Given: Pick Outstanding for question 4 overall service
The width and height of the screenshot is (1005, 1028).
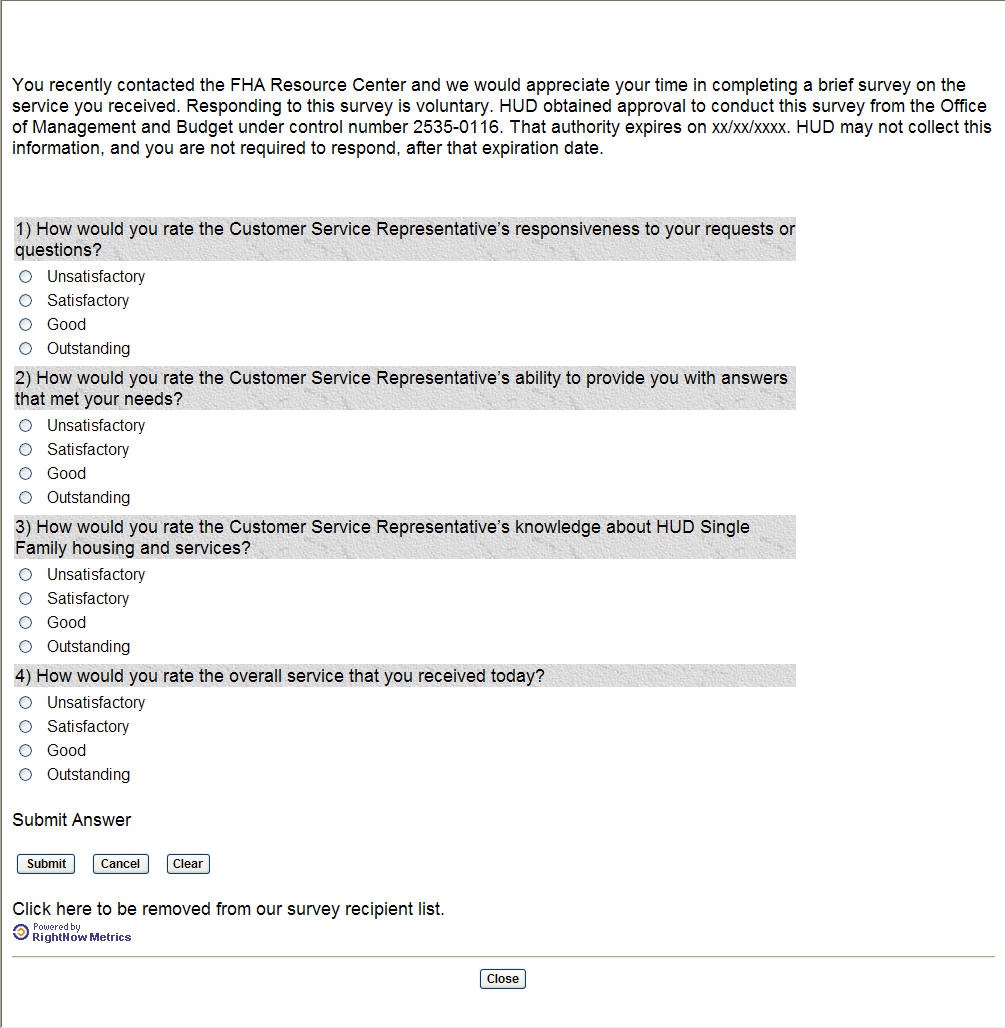Looking at the screenshot, I should click(x=26, y=774).
